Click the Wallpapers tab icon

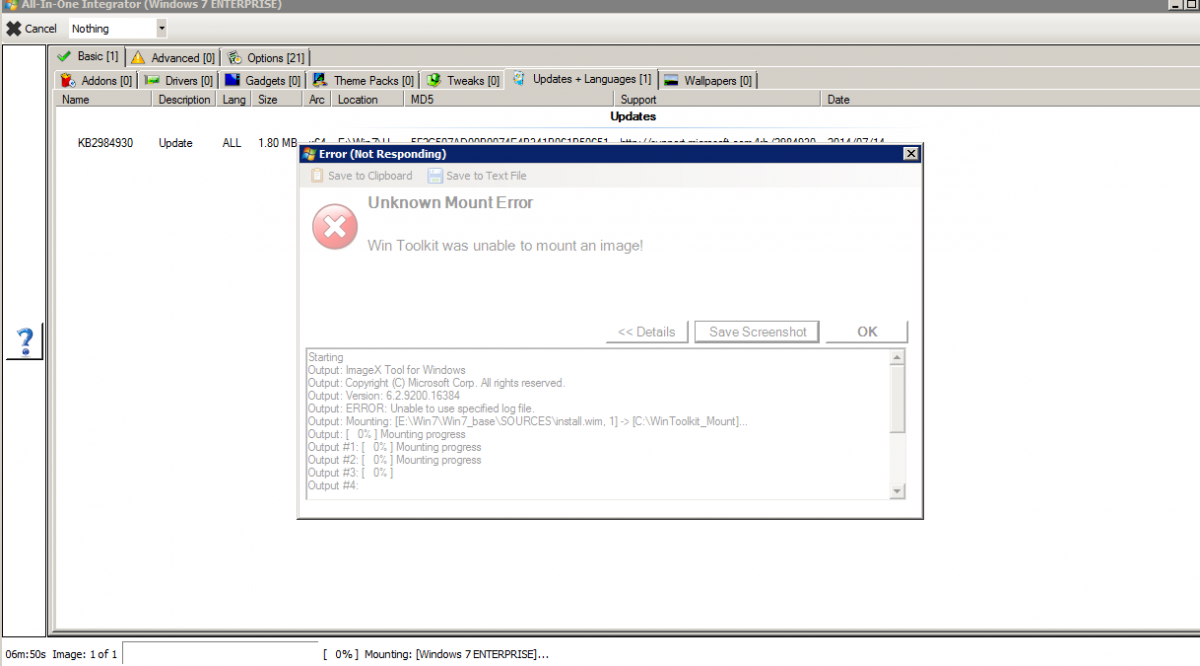point(672,80)
